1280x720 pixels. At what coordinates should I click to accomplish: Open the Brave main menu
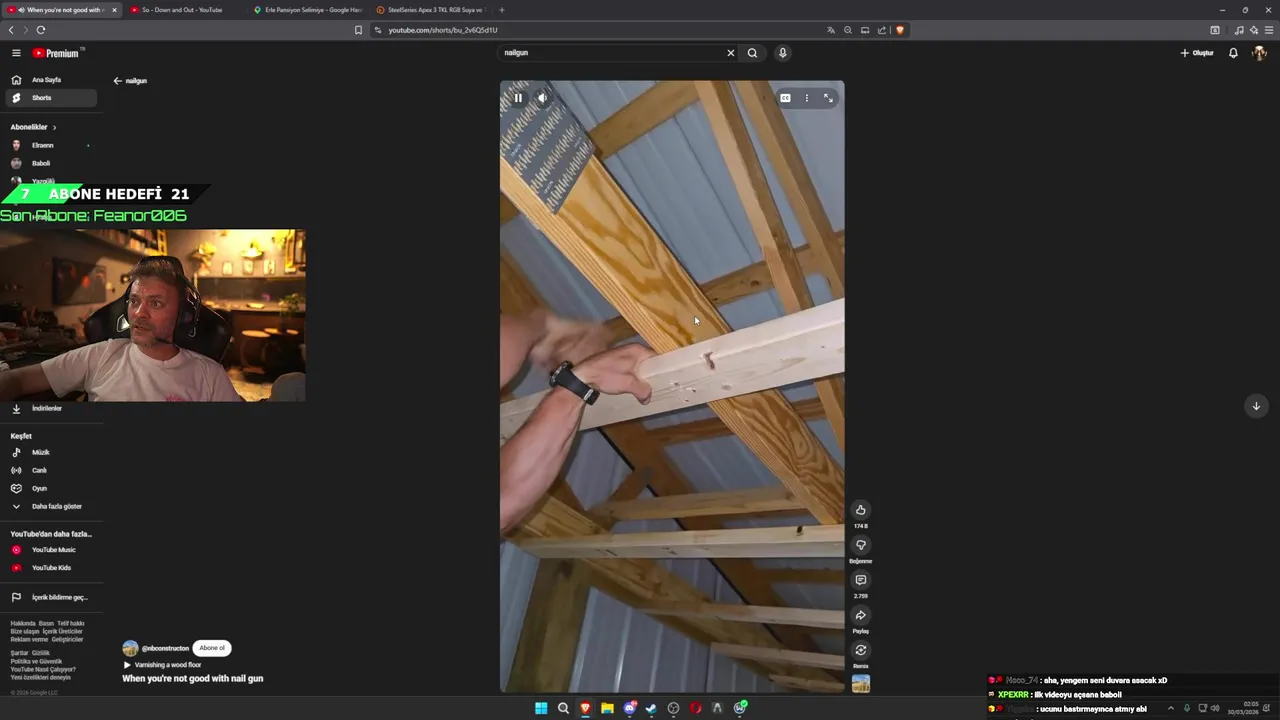point(1269,30)
